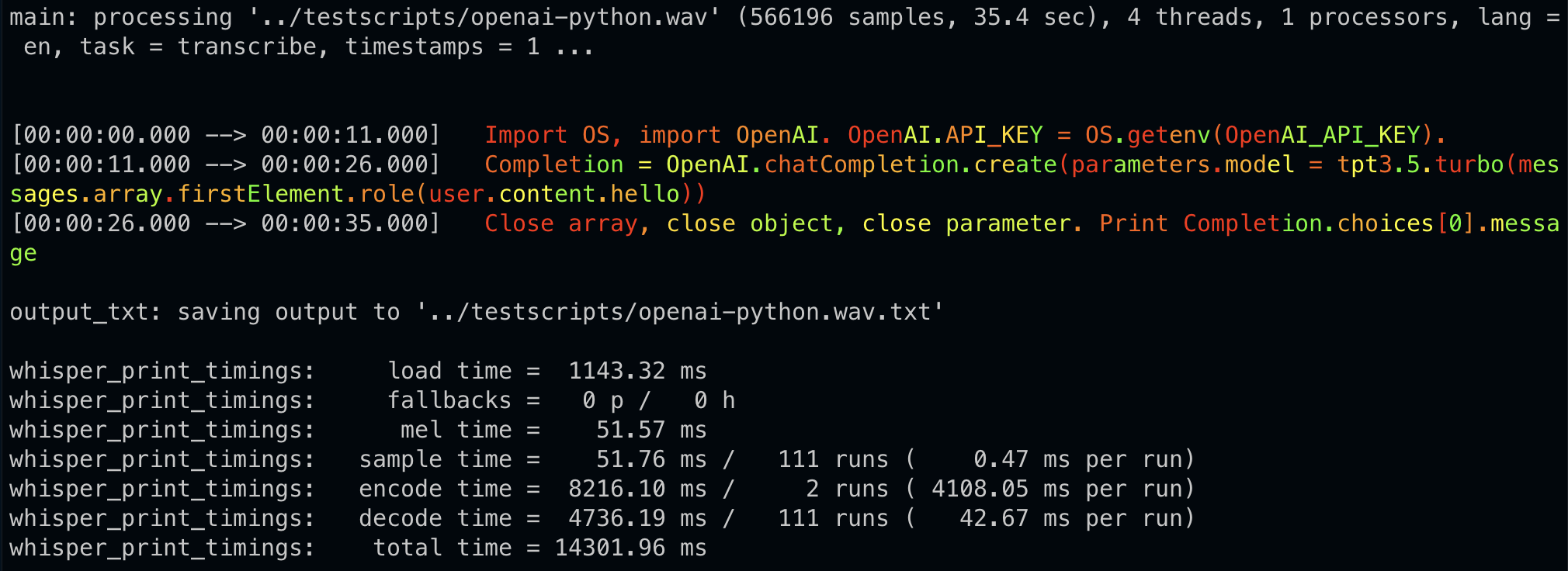Click the 'load time' label
The image size is (1568, 571).
pos(449,371)
